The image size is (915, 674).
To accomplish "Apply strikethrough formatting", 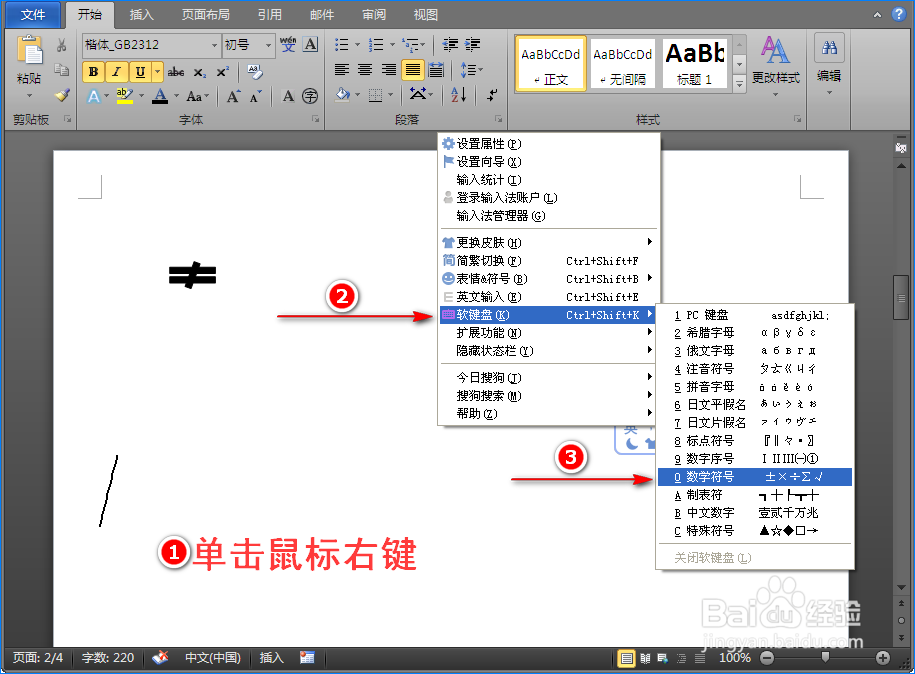I will [177, 72].
